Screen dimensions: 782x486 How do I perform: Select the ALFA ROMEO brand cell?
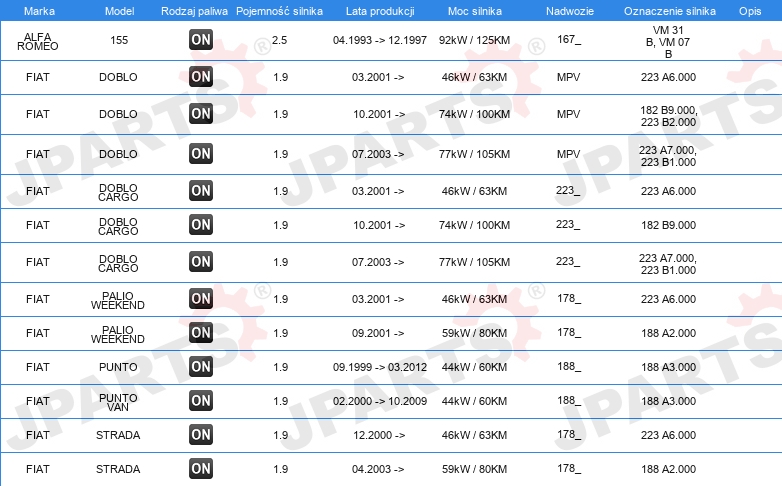[37, 41]
